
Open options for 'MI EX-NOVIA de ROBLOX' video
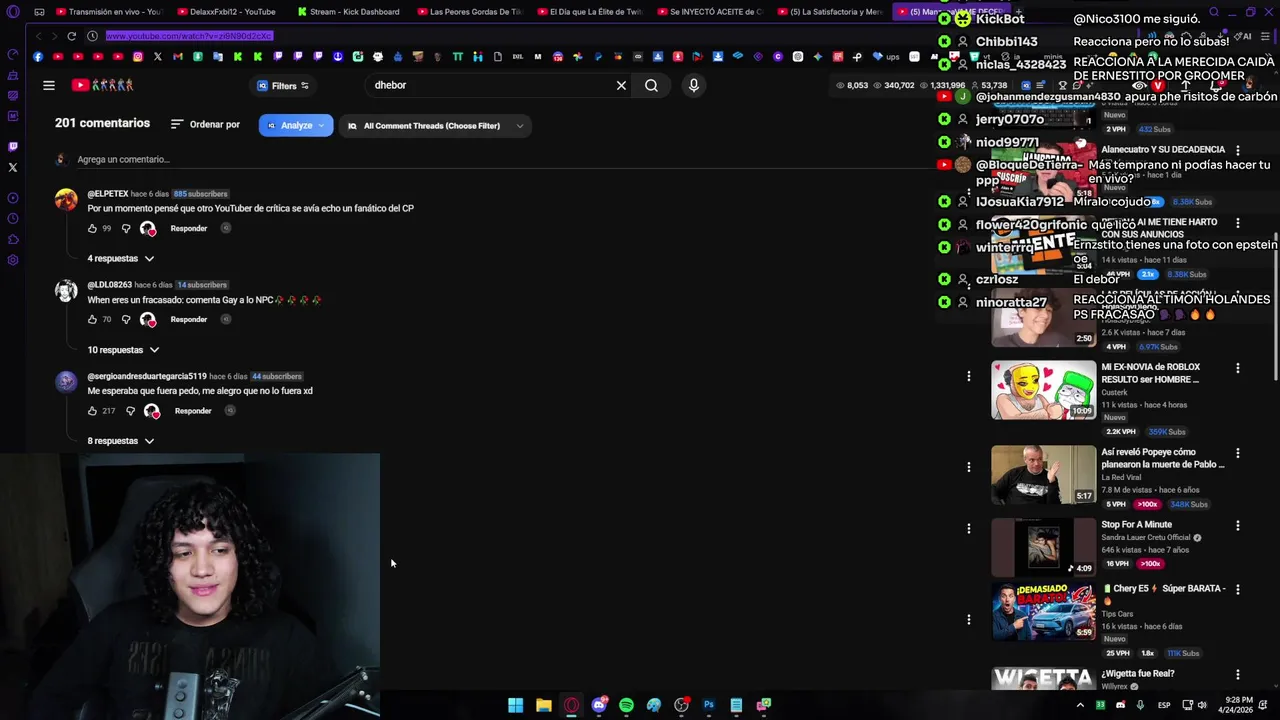(x=1238, y=368)
